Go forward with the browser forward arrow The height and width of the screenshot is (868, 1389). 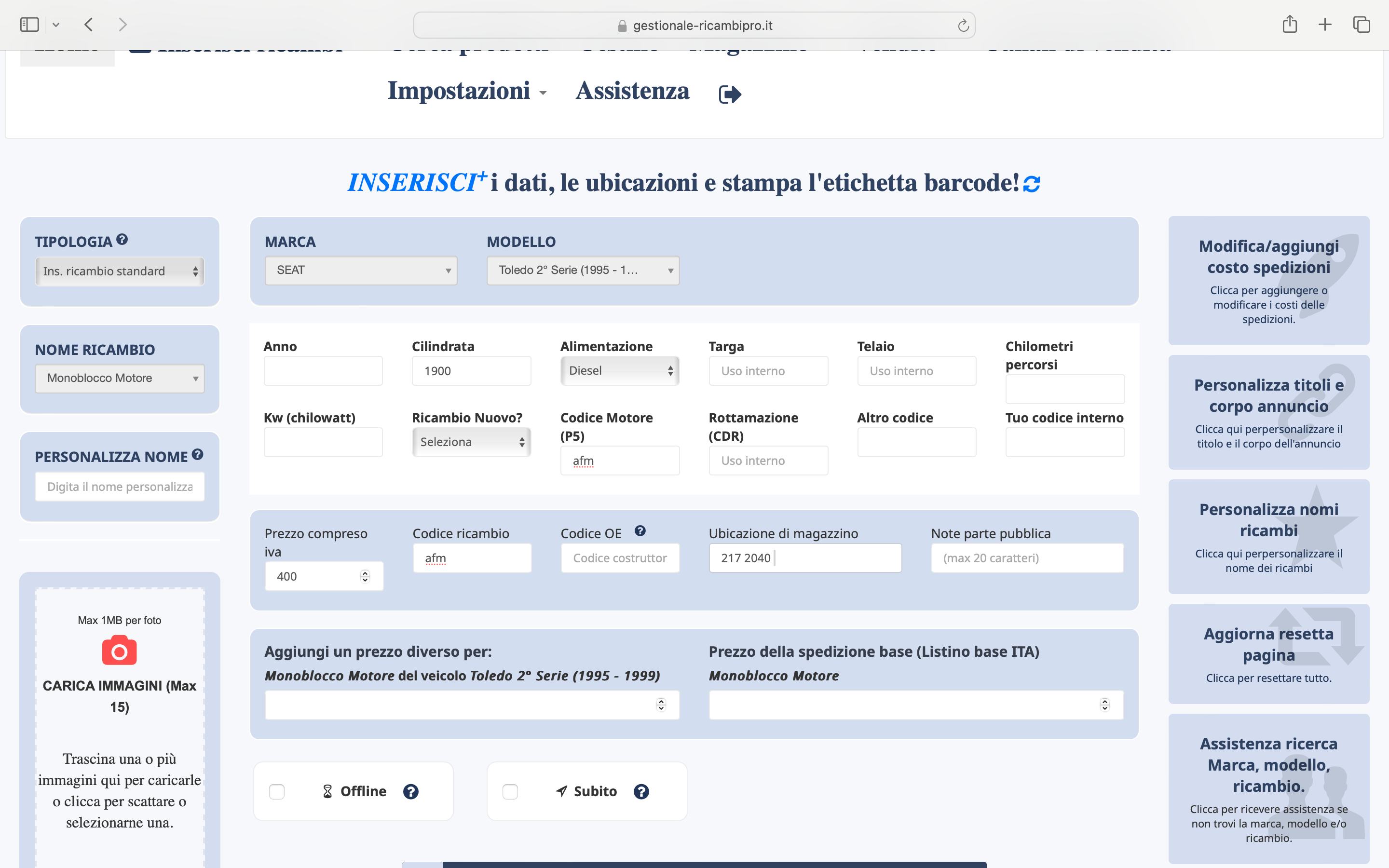tap(122, 25)
